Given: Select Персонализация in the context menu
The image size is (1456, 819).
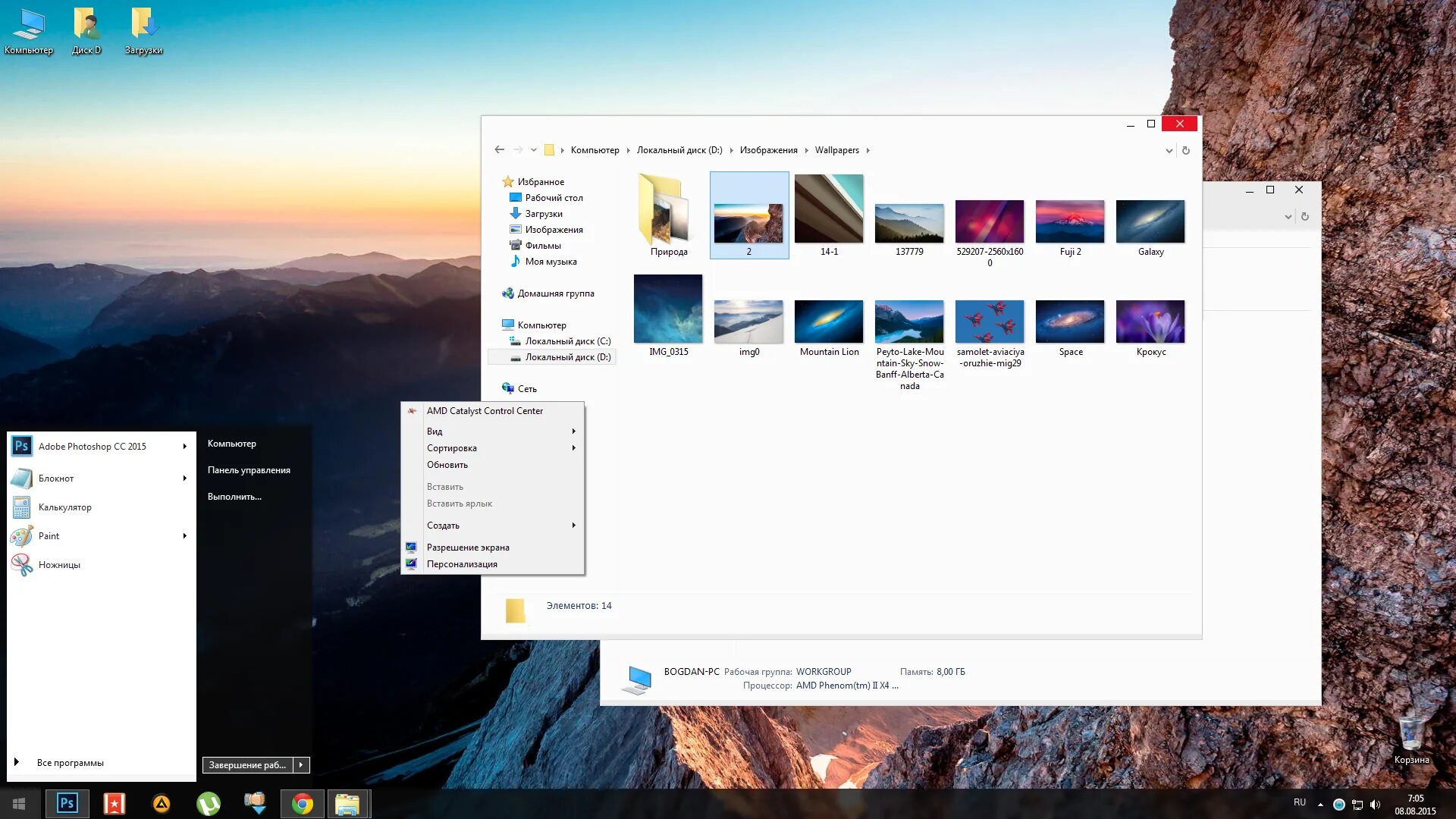Looking at the screenshot, I should coord(462,564).
